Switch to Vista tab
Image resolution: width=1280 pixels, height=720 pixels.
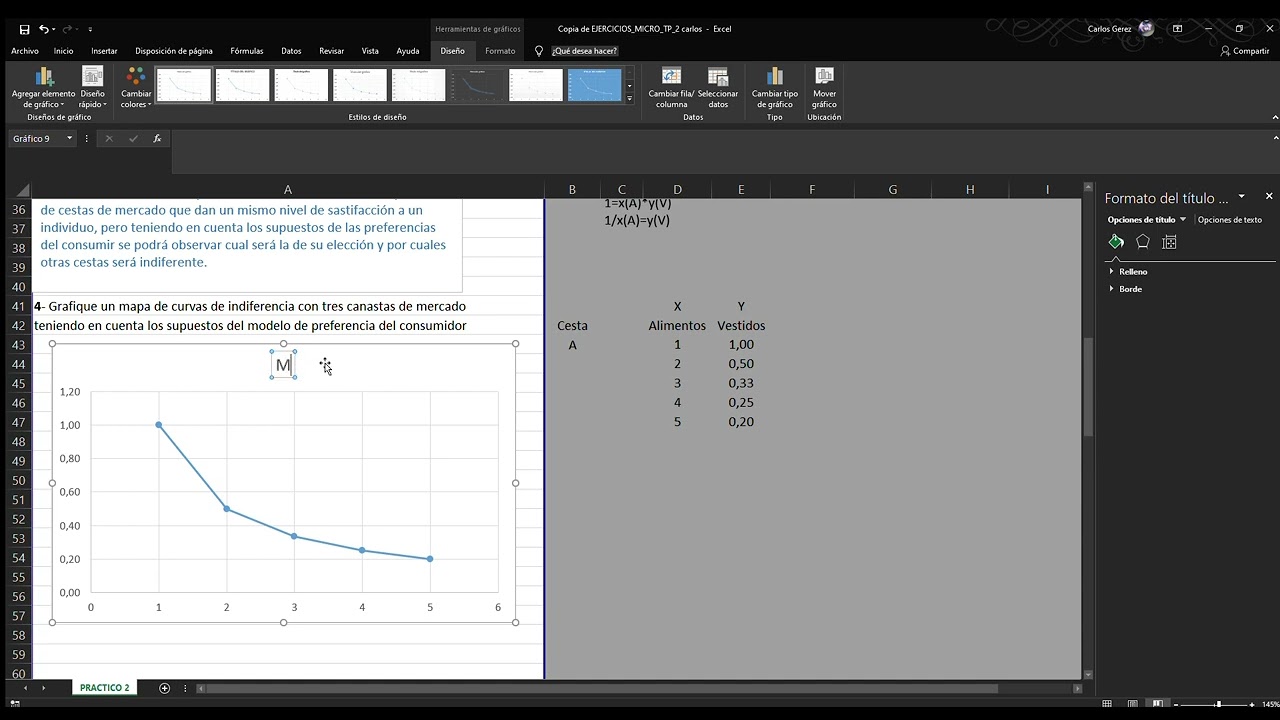pos(370,51)
